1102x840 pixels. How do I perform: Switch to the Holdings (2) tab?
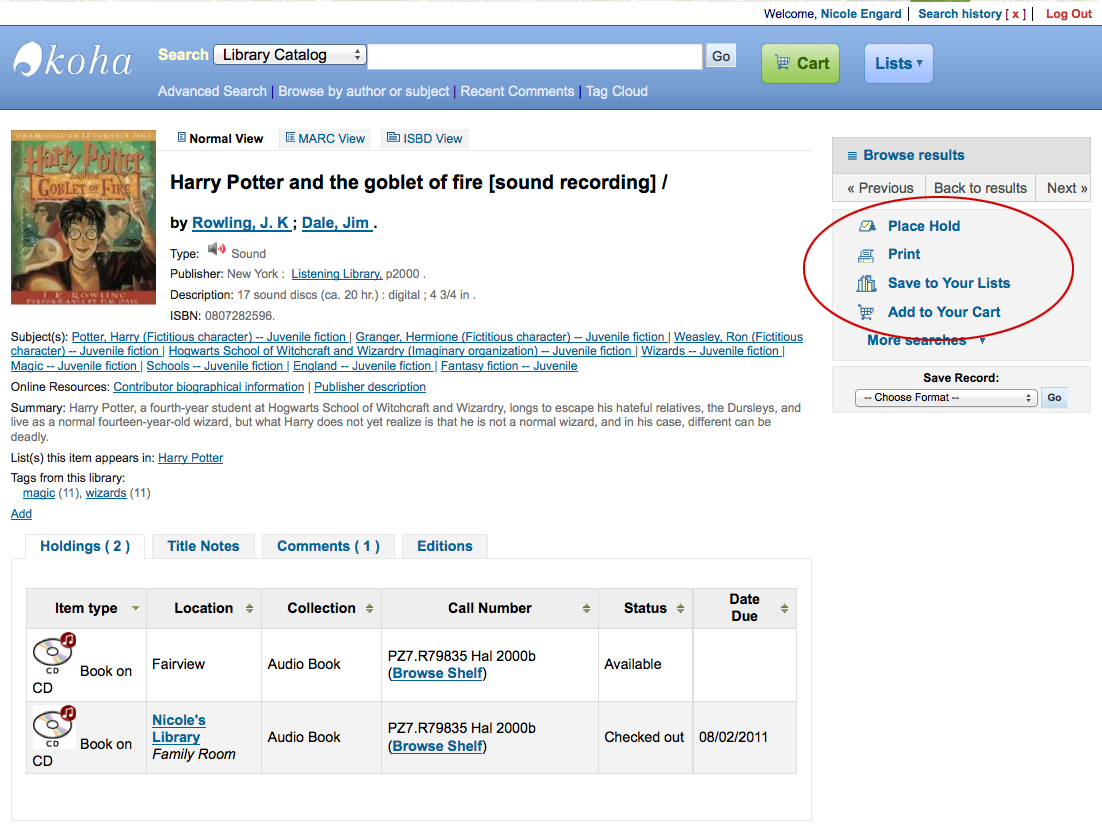point(85,546)
